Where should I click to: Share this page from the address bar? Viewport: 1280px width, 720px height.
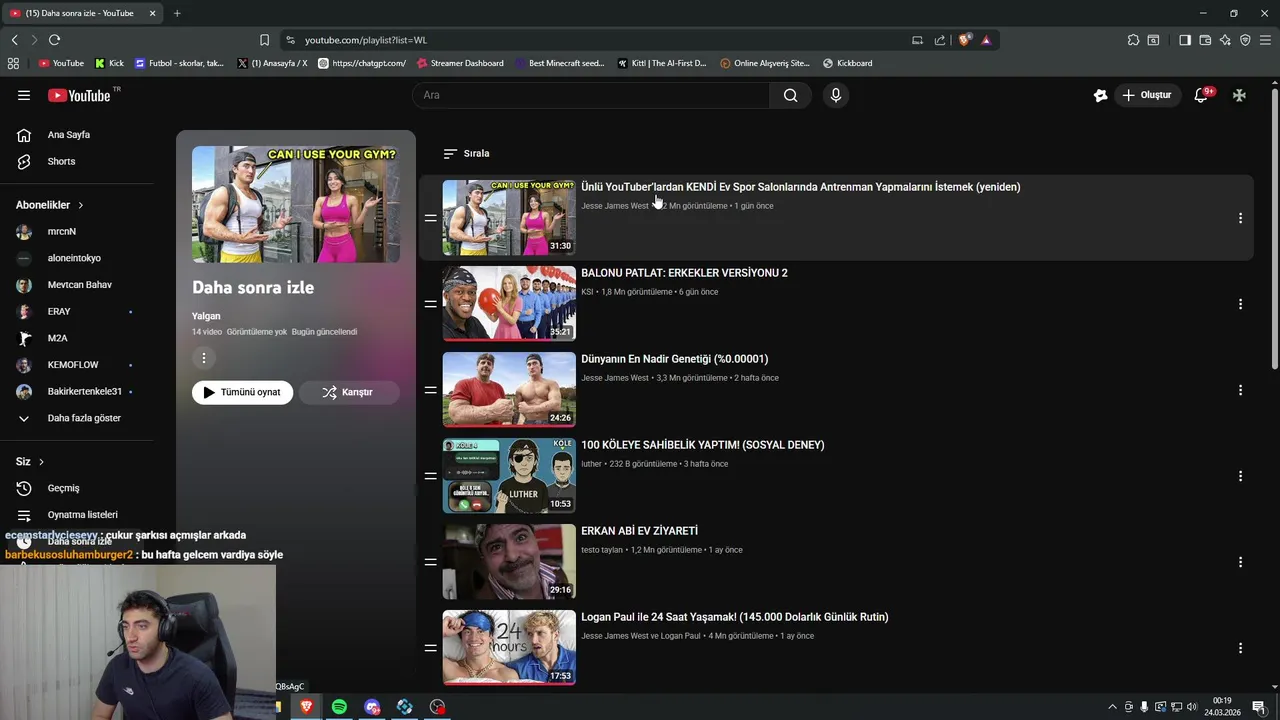click(940, 40)
